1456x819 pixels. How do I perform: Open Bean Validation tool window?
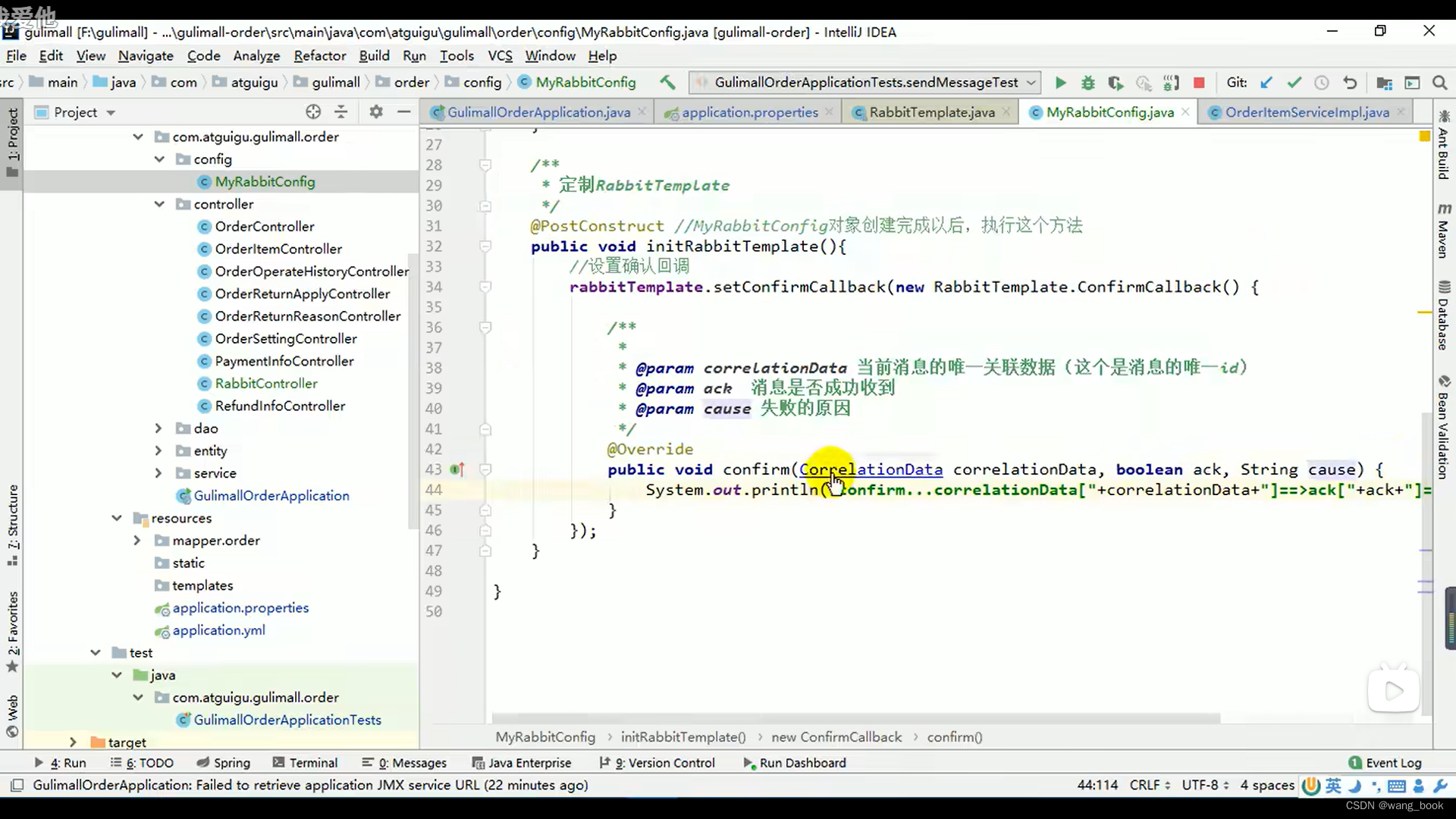point(1443,427)
